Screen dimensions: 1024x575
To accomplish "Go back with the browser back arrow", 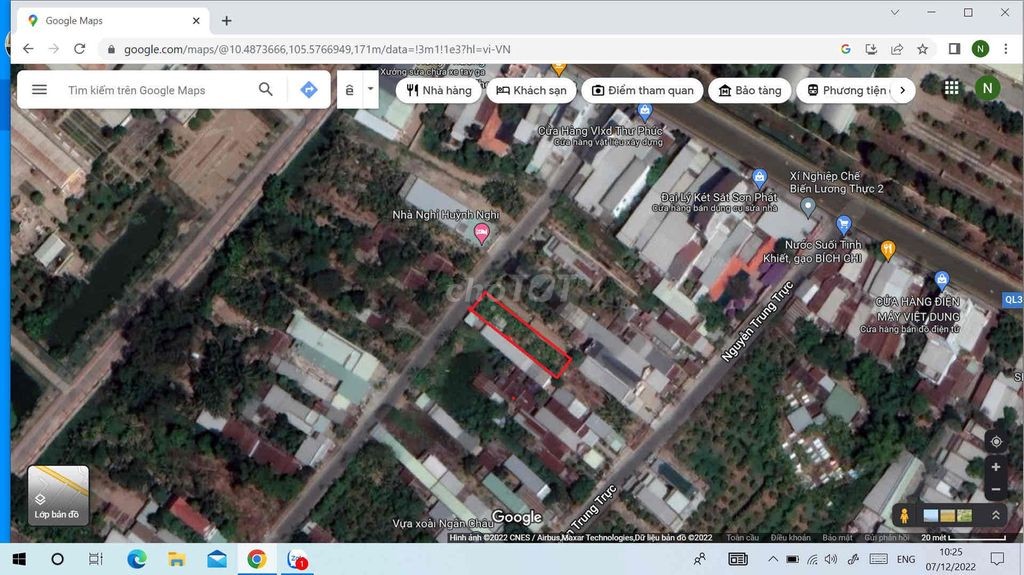I will (28, 49).
